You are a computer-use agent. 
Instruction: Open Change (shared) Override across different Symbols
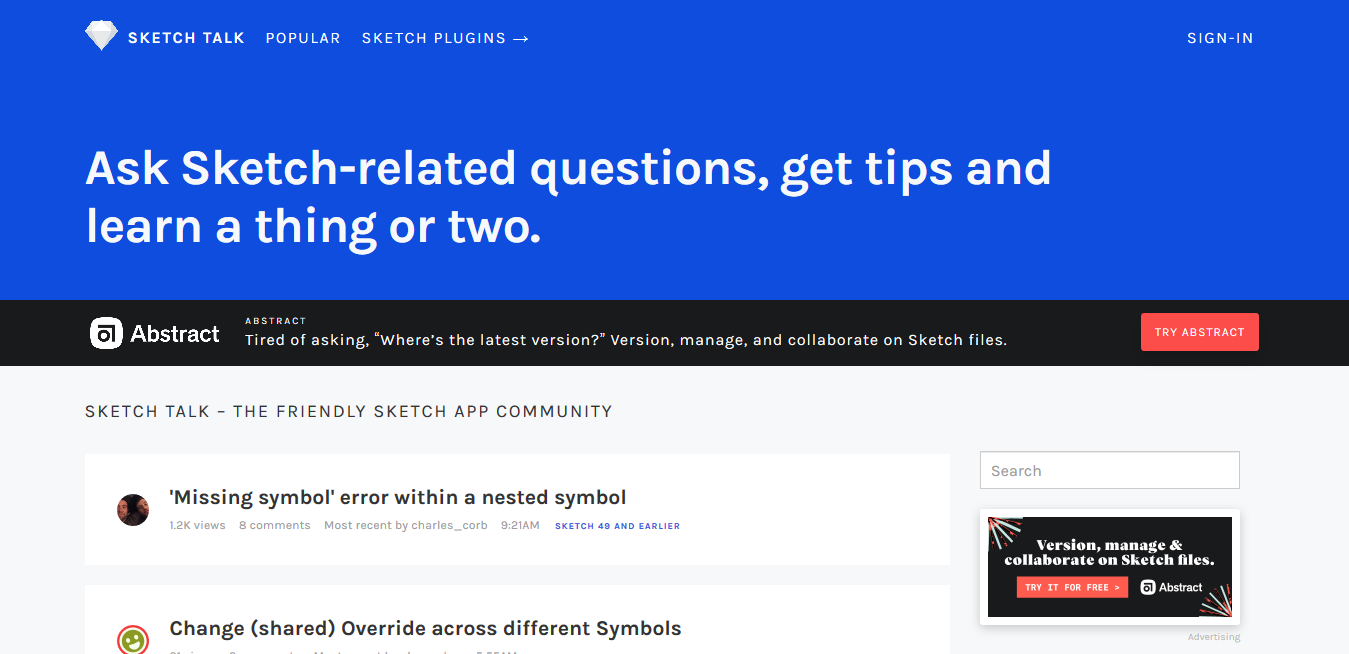point(425,629)
